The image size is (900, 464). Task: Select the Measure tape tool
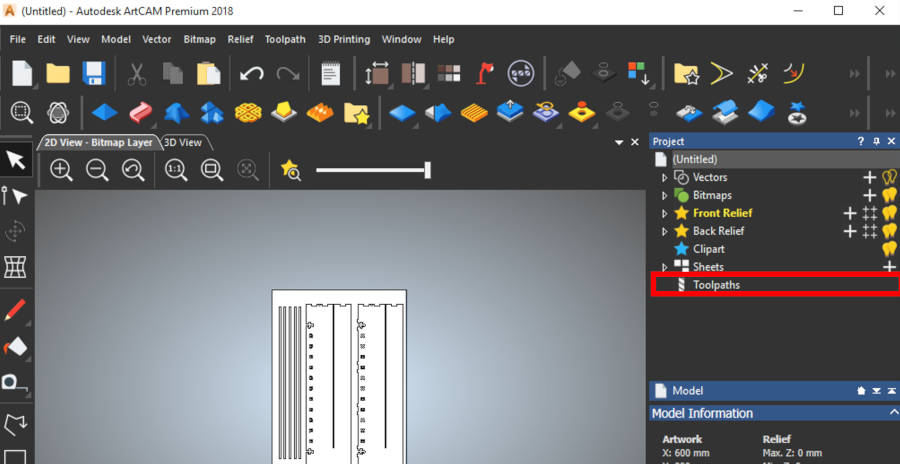point(15,381)
